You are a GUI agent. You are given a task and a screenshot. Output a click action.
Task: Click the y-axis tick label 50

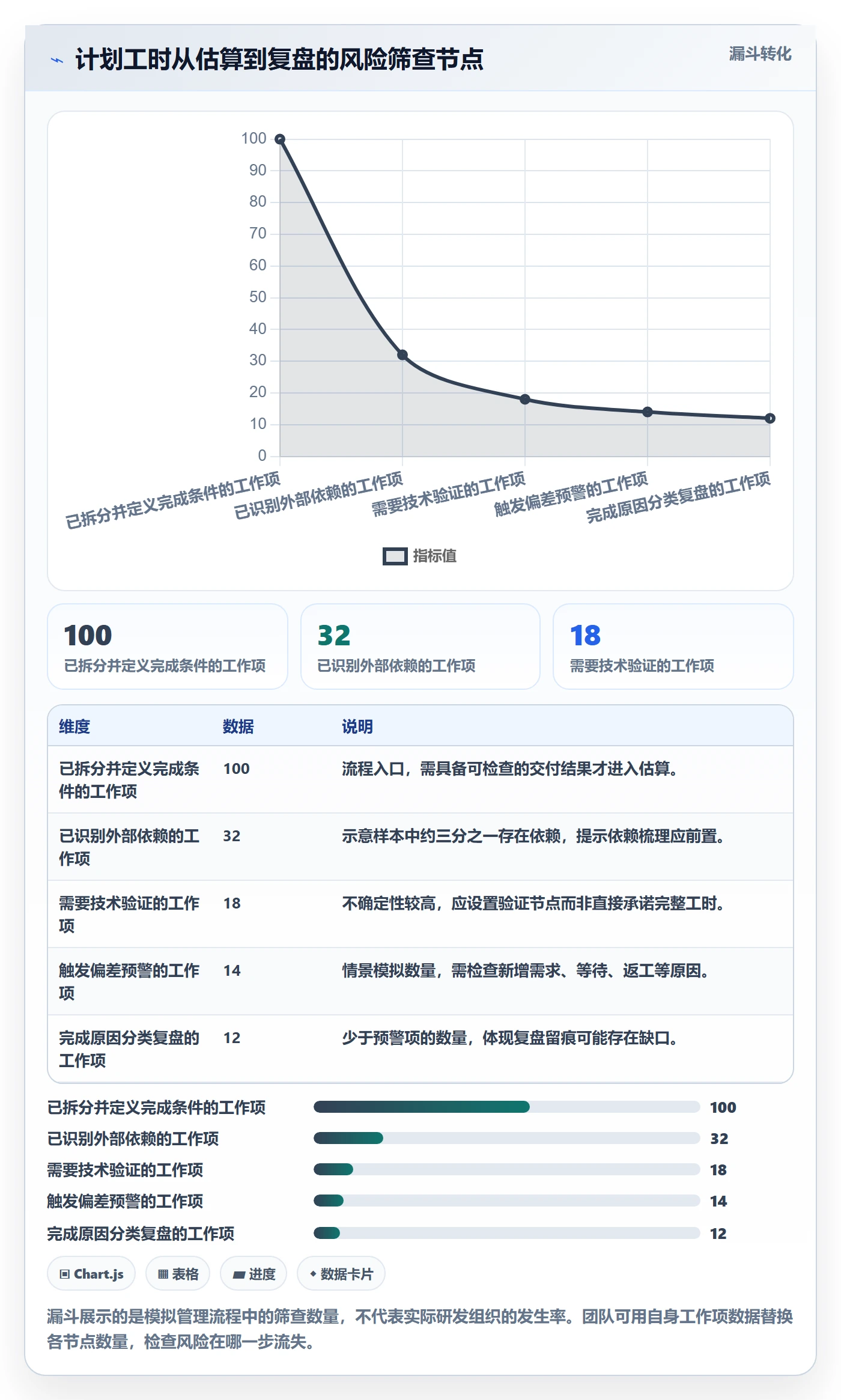pyautogui.click(x=258, y=297)
